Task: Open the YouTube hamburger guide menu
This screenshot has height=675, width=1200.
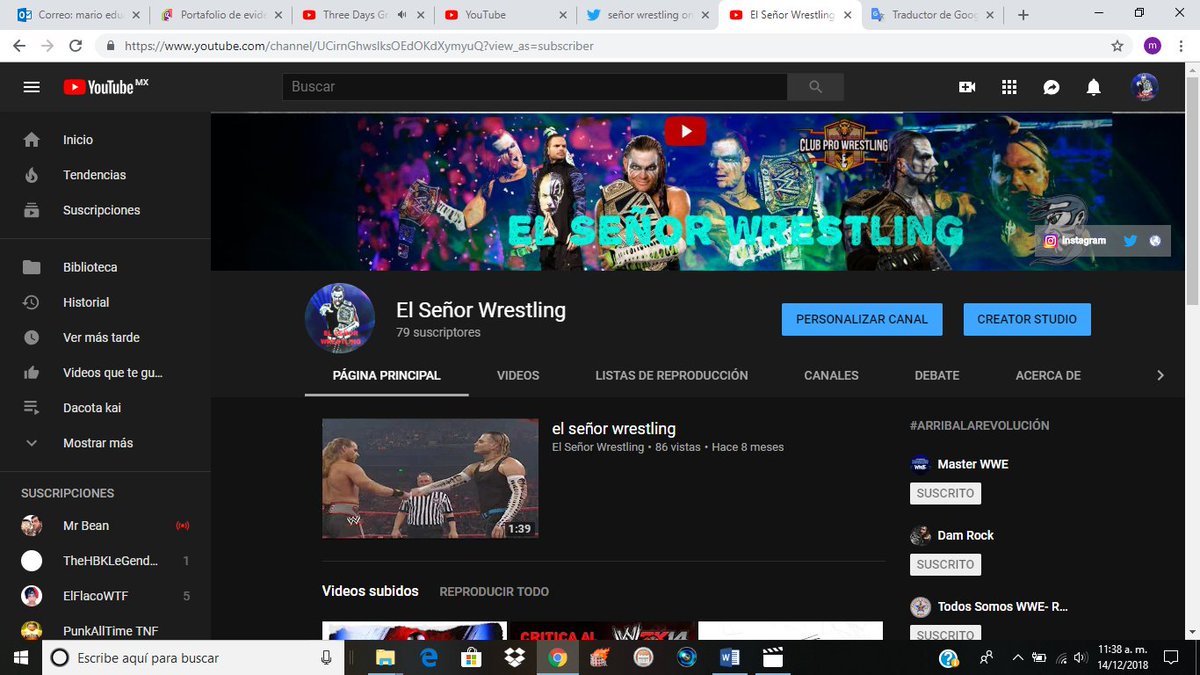Action: click(x=32, y=87)
